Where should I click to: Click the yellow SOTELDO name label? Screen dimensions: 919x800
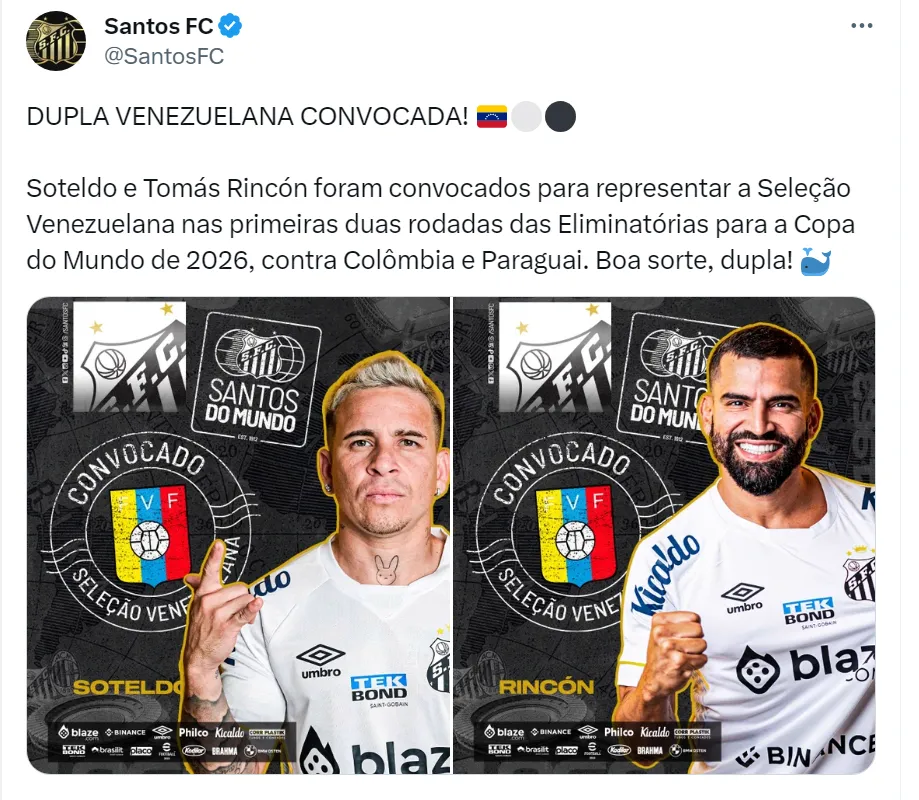[x=128, y=687]
